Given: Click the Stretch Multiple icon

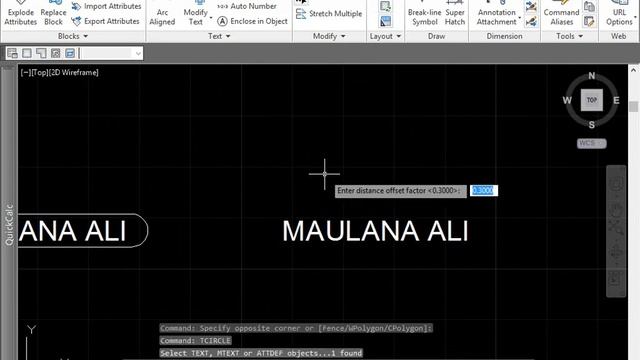Looking at the screenshot, I should [301, 14].
